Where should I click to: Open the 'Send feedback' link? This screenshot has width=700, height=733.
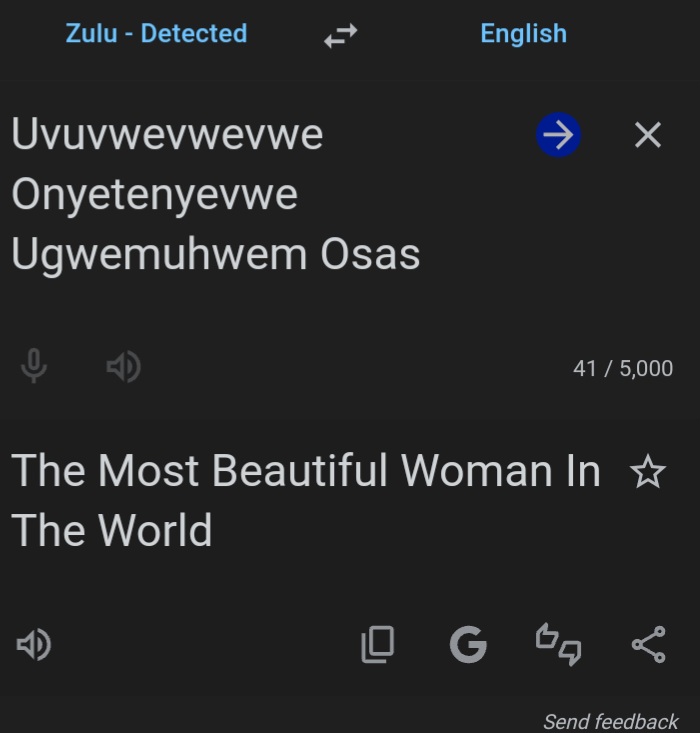click(610, 721)
